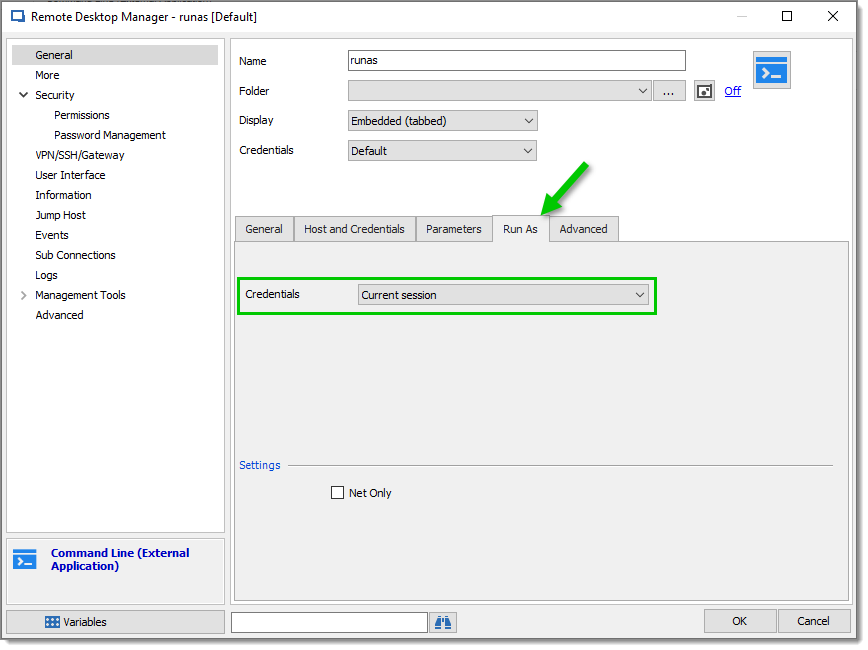This screenshot has width=868, height=650.
Task: Select Management Tools in the tree
Action: (x=80, y=295)
